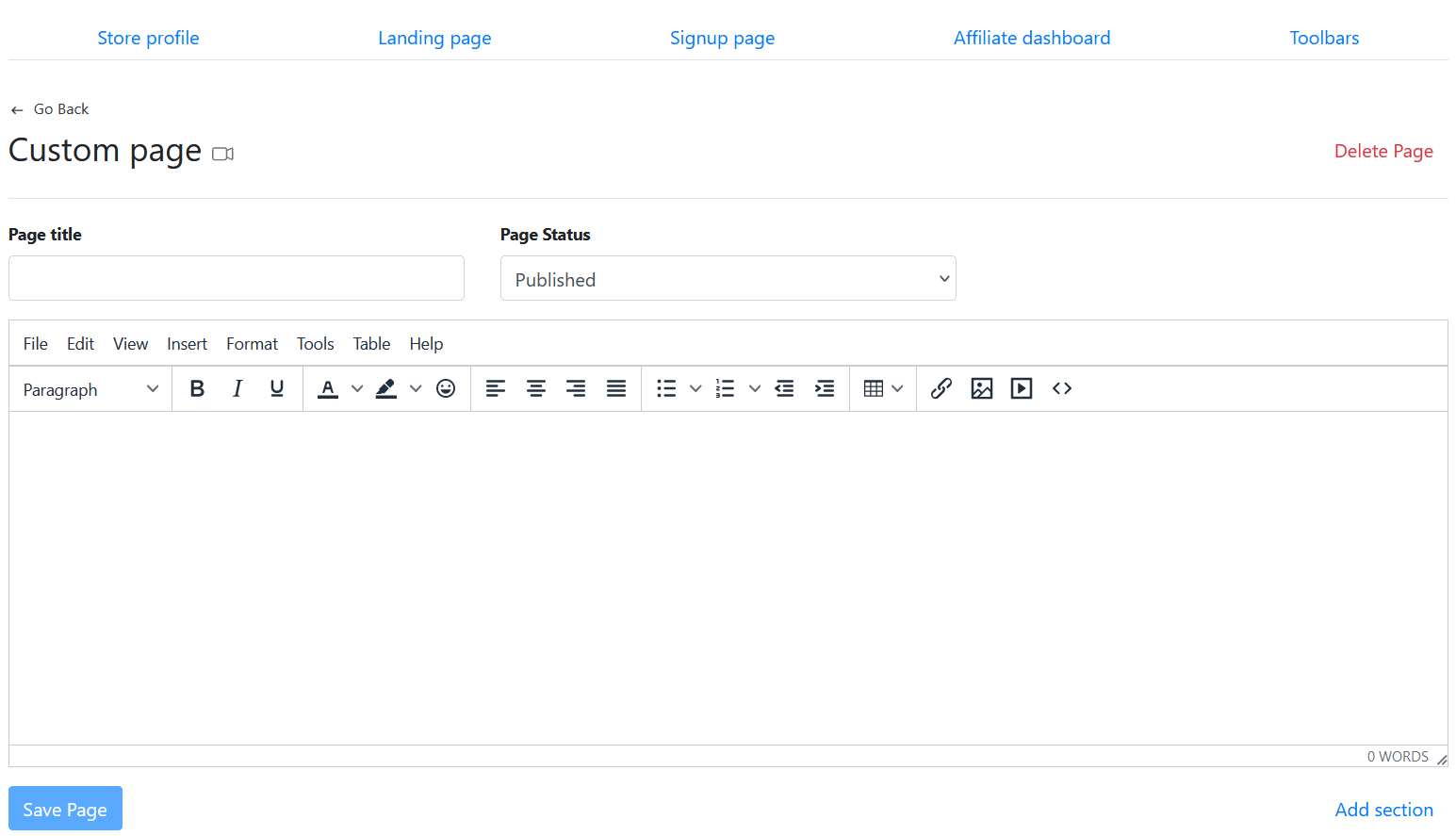Open highlight color dropdown arrow

416,388
